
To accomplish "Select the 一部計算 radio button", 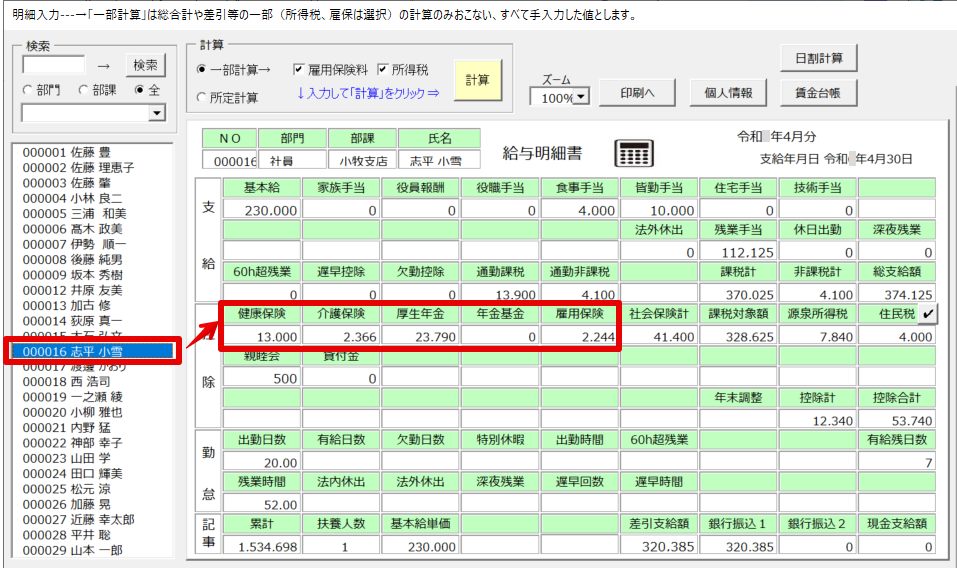I will (x=202, y=70).
